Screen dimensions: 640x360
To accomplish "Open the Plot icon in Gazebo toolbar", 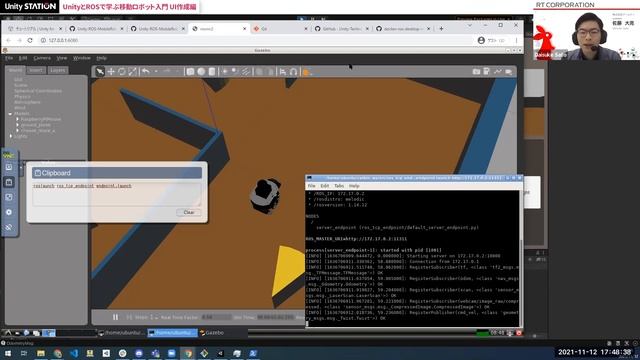I will tap(498, 71).
